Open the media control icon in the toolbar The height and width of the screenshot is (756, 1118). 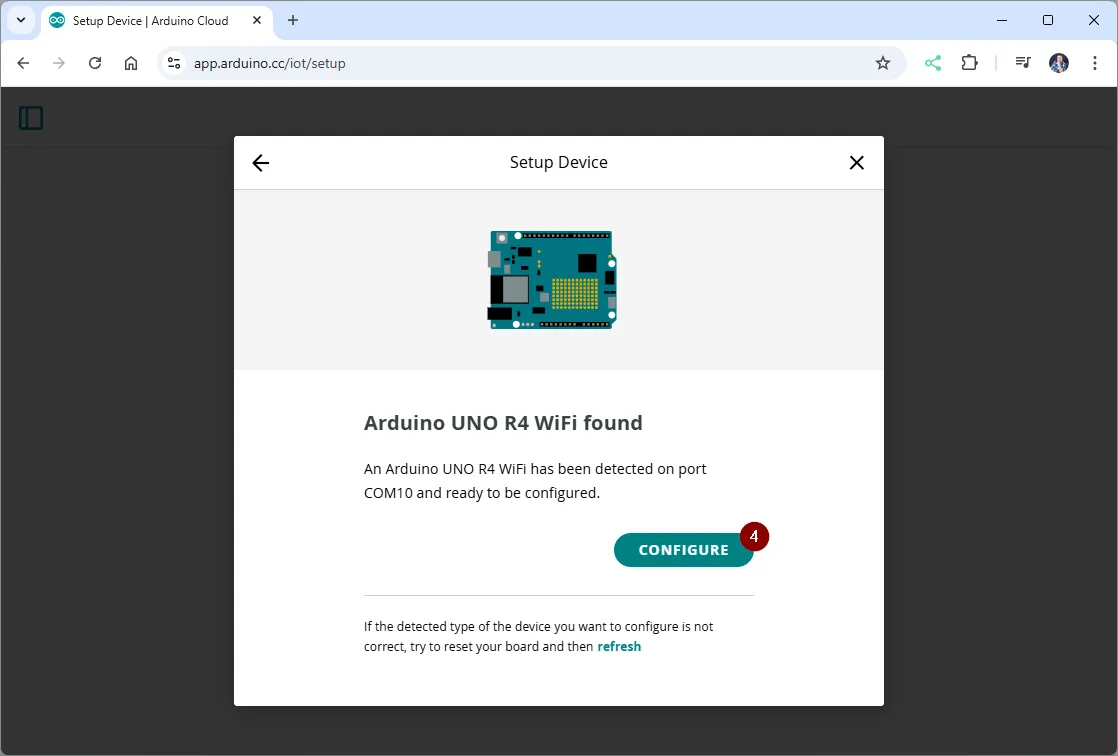1022,63
